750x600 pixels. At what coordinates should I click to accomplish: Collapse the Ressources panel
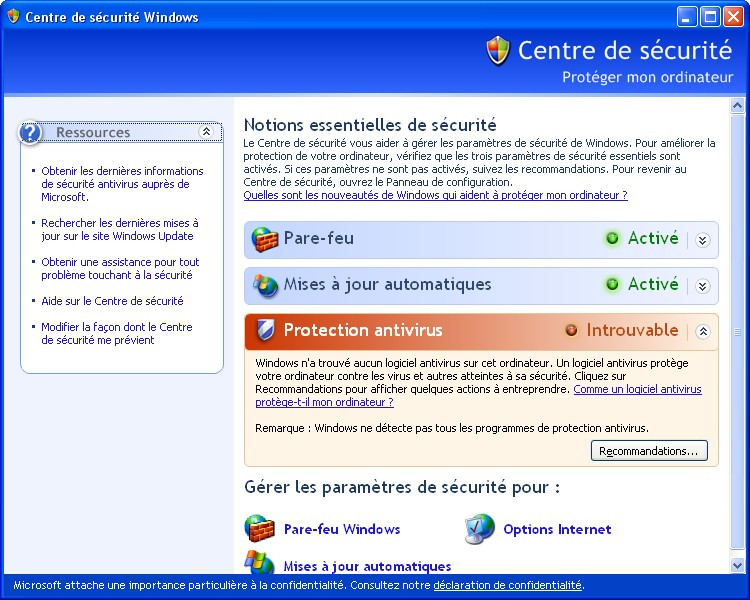point(206,132)
